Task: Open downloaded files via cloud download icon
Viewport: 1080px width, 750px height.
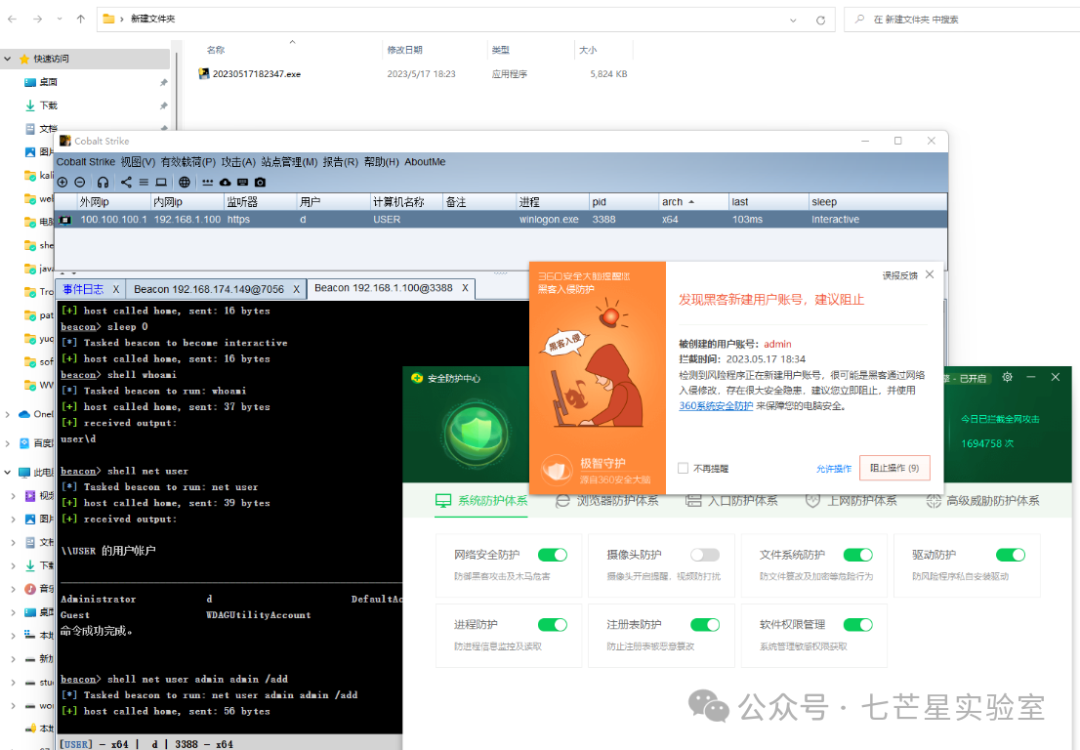Action: point(225,182)
